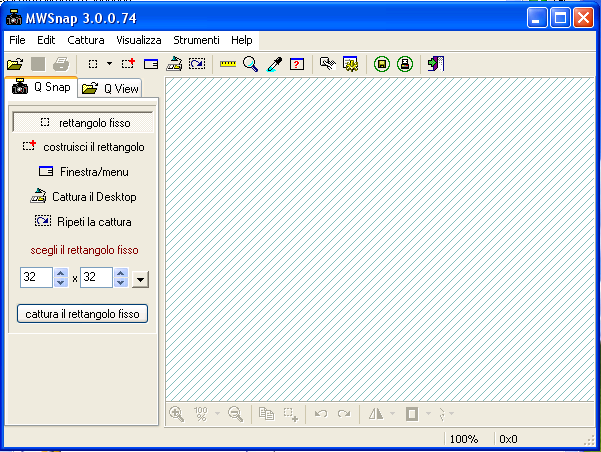Pick the color picker eyedropper tool
Viewport: 601px width, 452px height.
[x=273, y=64]
